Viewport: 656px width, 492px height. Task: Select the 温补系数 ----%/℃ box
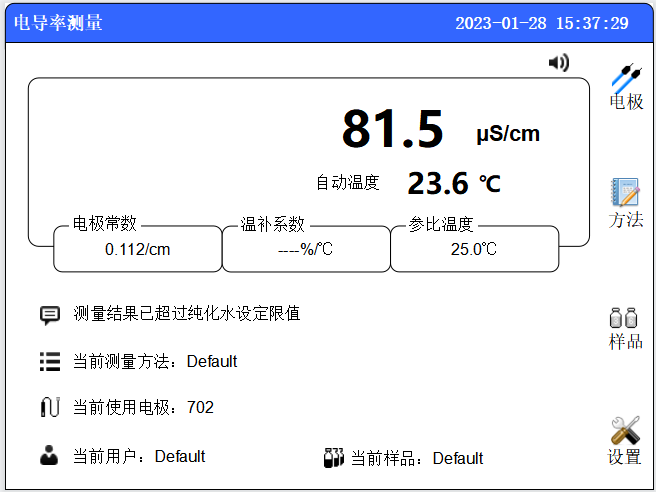306,249
